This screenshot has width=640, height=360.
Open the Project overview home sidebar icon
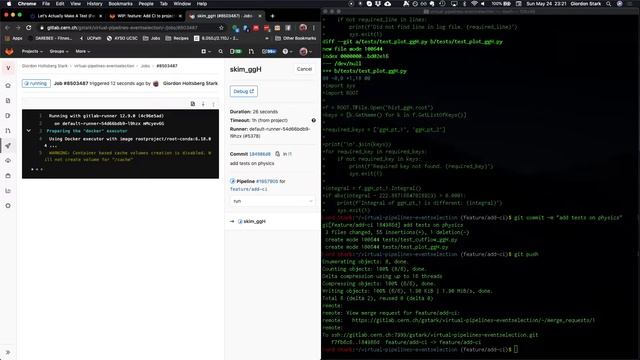pyautogui.click(x=8, y=85)
